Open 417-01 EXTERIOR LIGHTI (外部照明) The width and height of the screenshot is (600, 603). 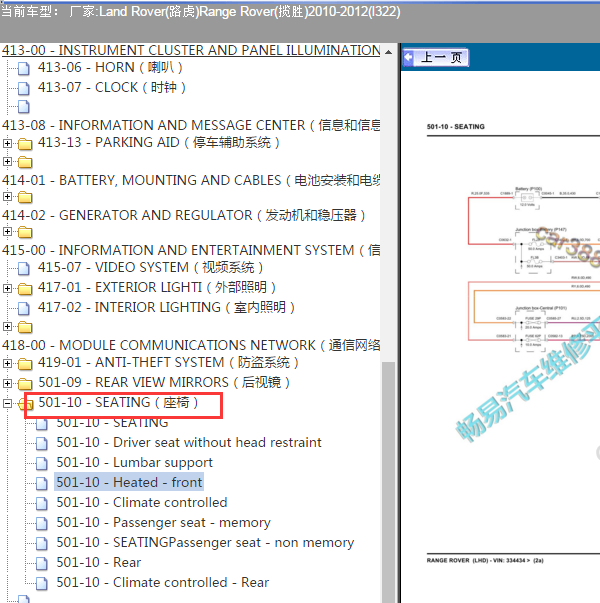[157, 288]
